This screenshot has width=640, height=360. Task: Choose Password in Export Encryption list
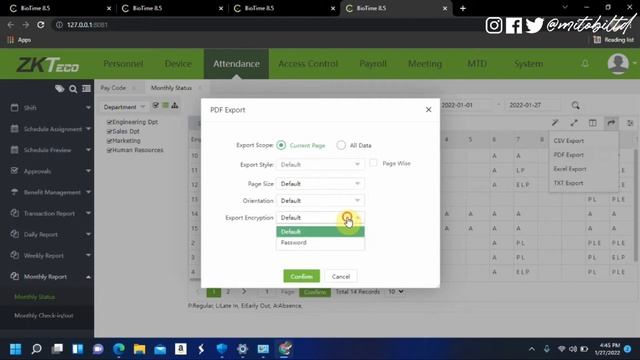[320, 242]
